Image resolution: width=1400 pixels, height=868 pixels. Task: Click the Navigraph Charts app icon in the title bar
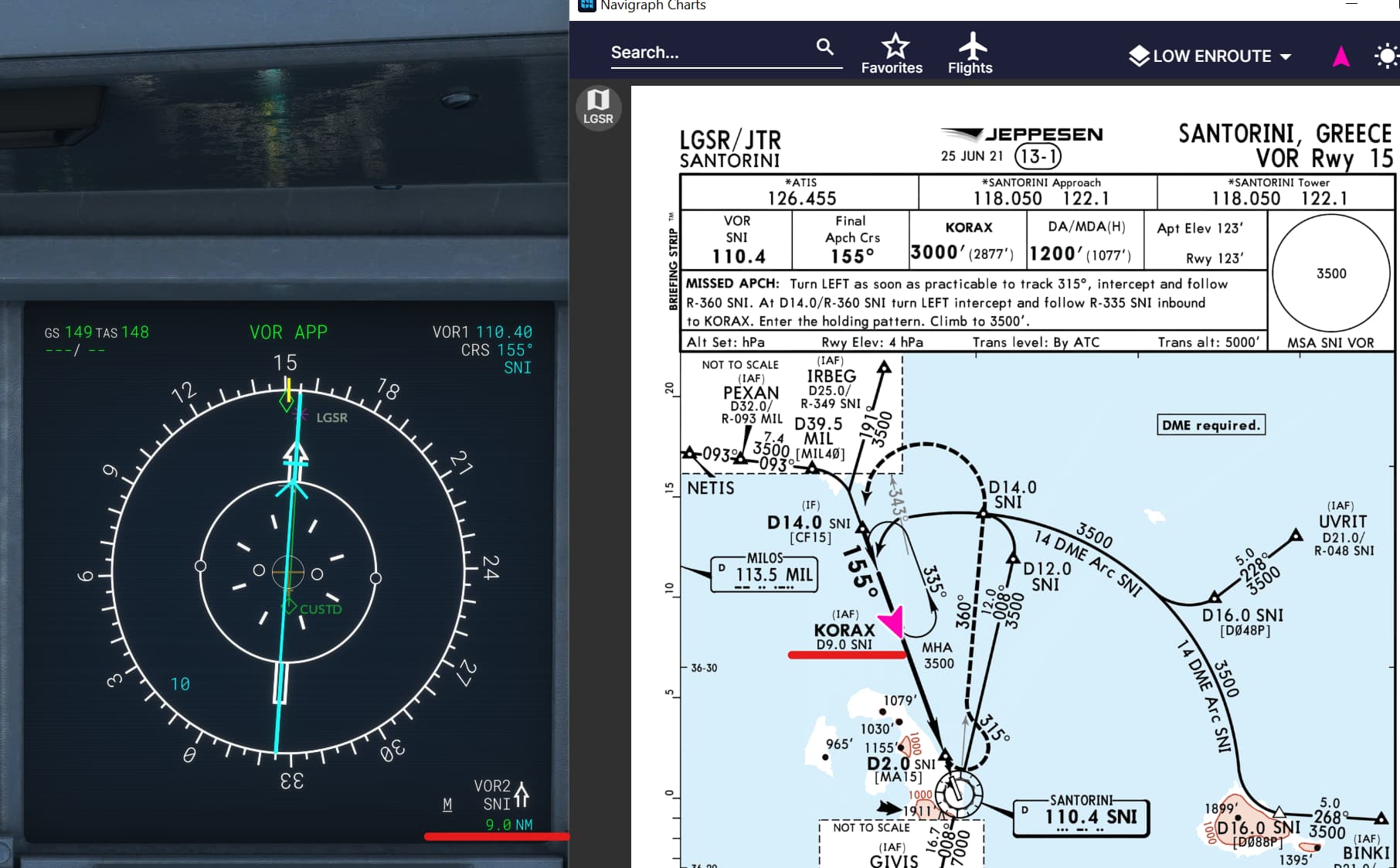coord(586,5)
